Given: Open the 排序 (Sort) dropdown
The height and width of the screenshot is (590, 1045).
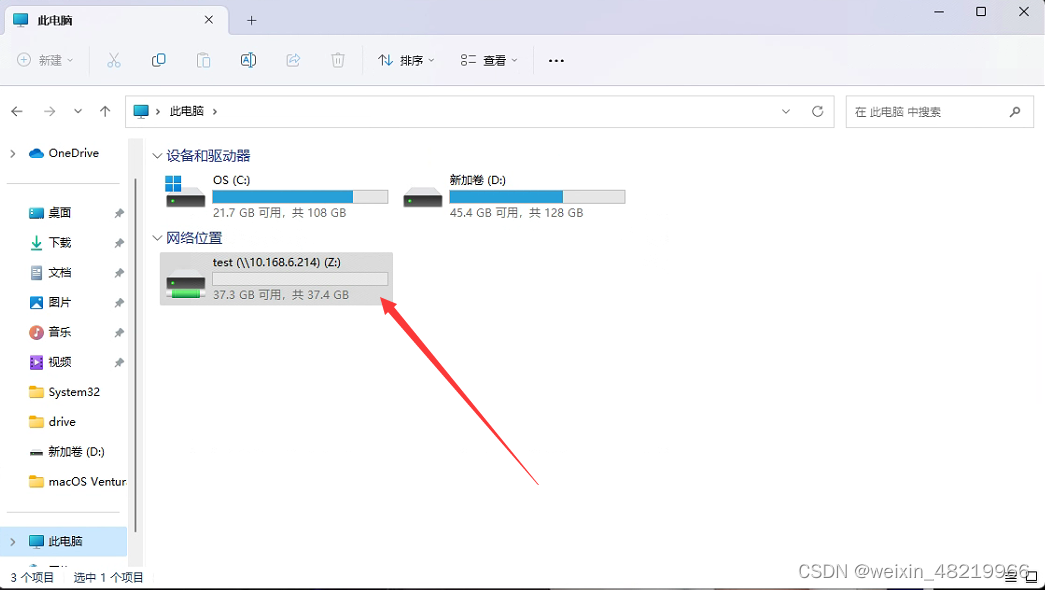Looking at the screenshot, I should point(407,61).
